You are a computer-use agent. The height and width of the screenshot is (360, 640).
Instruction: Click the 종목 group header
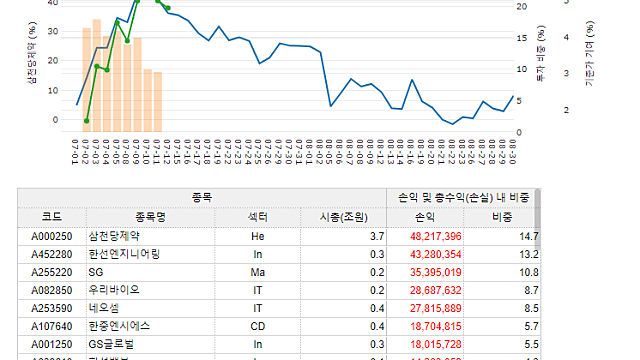202,198
